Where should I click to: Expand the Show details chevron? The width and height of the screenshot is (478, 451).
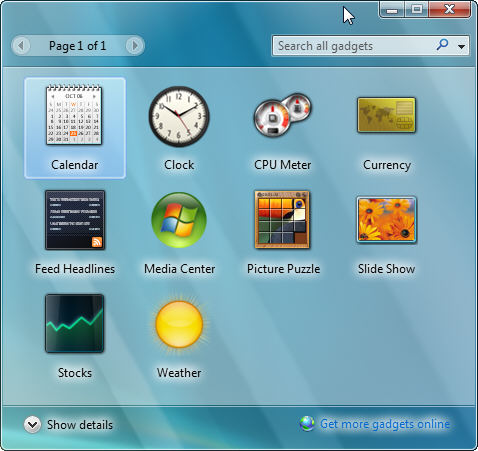[x=32, y=425]
